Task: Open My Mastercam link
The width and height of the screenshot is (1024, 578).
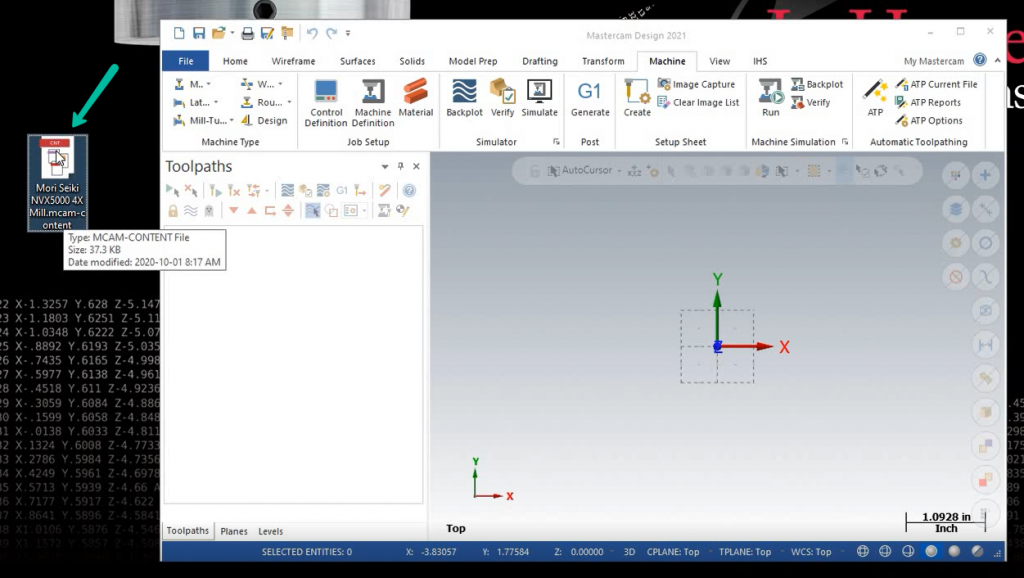Action: (x=934, y=61)
